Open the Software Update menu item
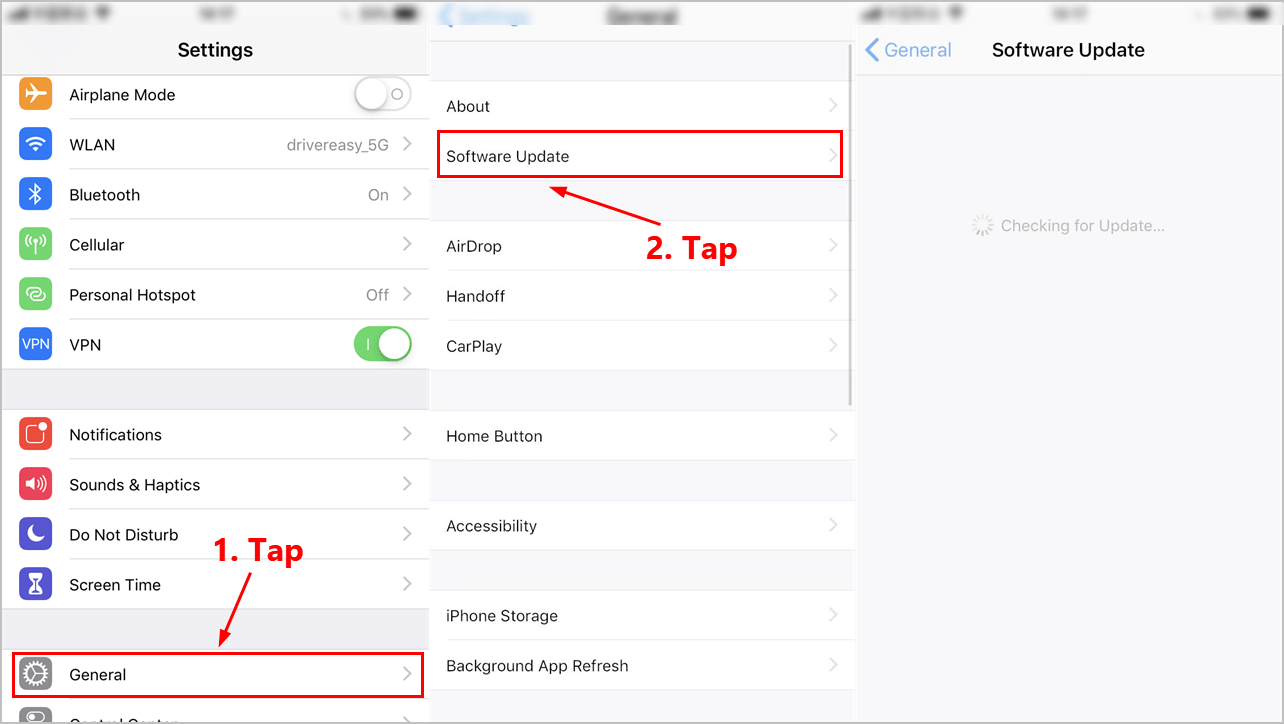 pos(640,156)
